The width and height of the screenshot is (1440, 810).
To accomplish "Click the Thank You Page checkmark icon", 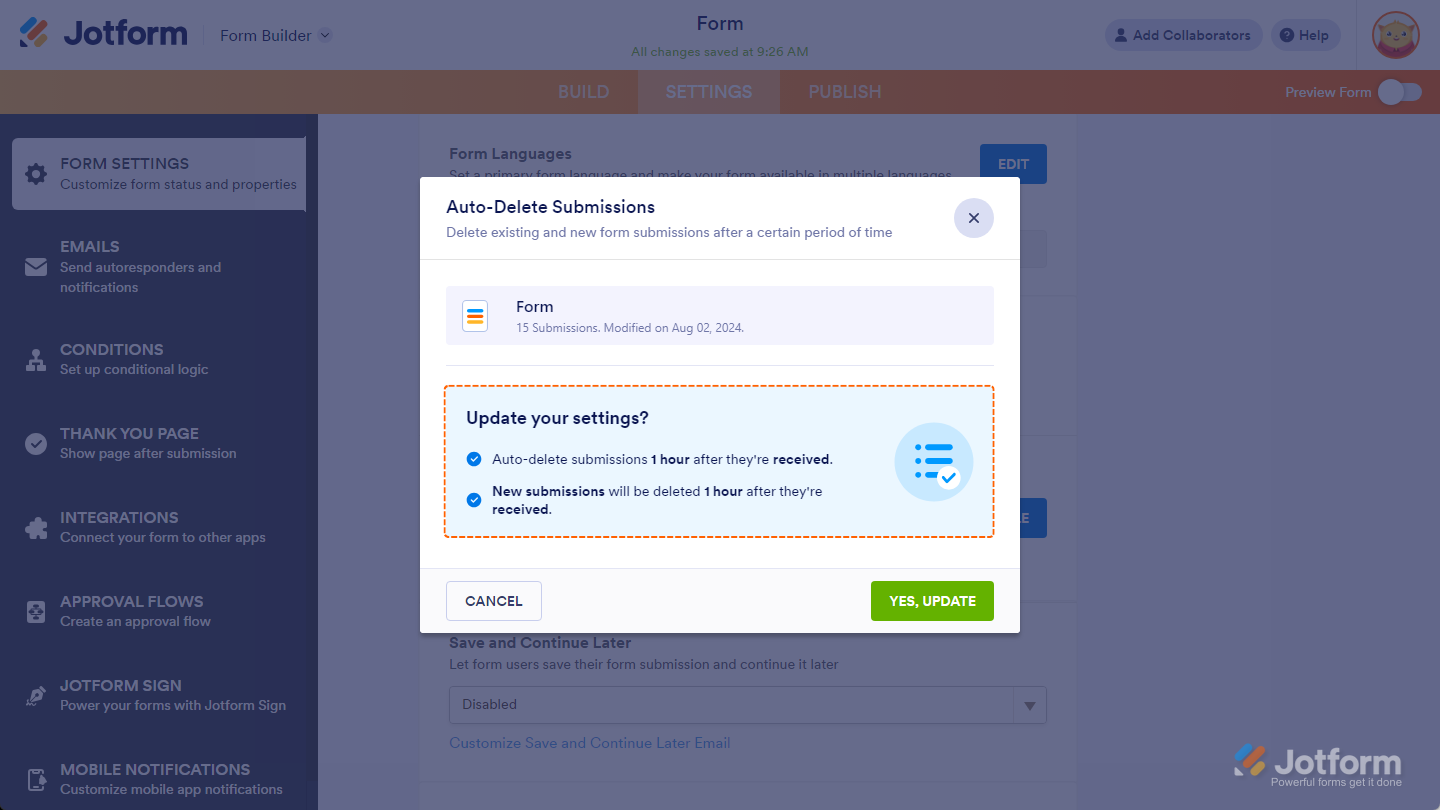I will pos(35,443).
